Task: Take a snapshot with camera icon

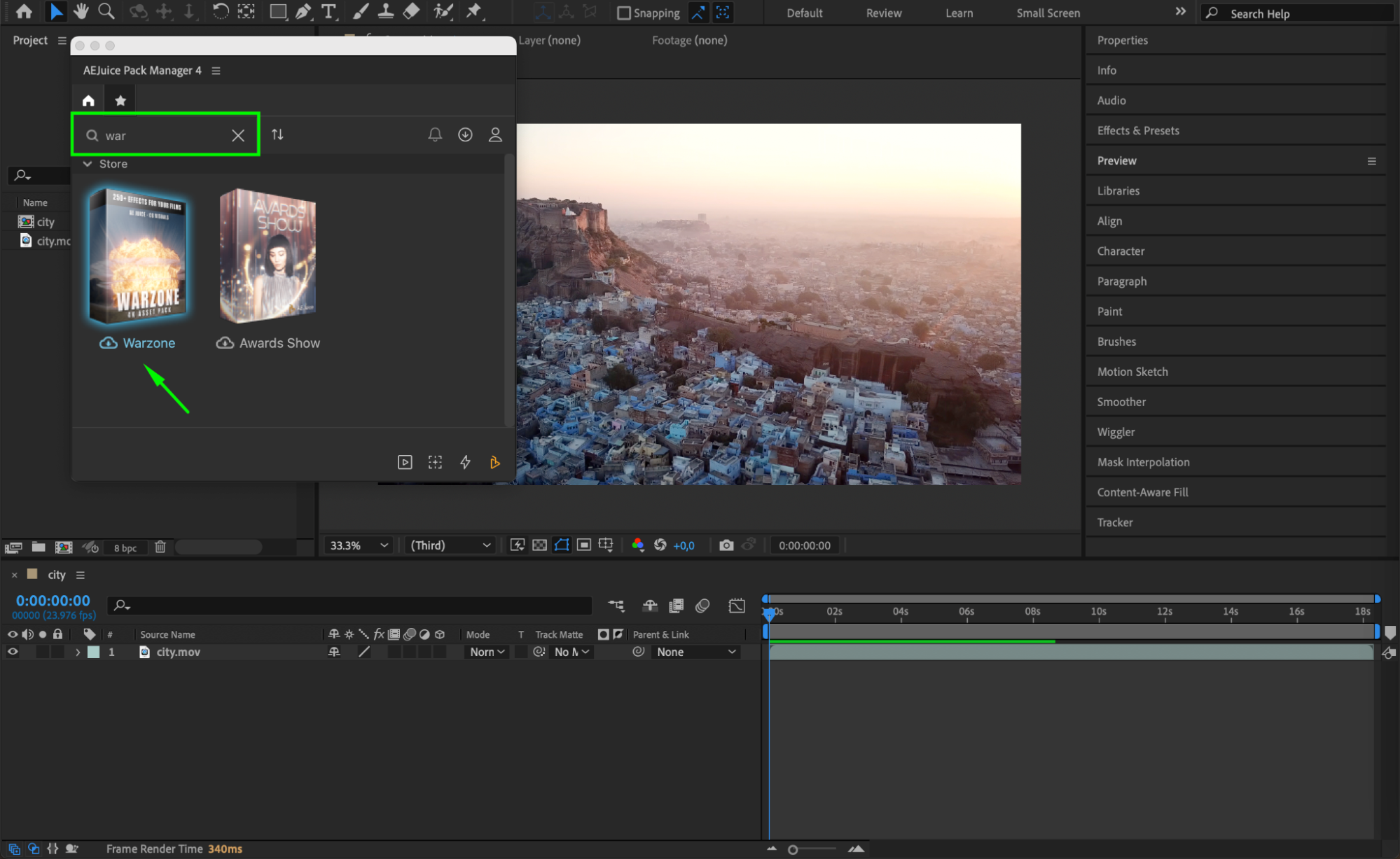Action: point(726,545)
